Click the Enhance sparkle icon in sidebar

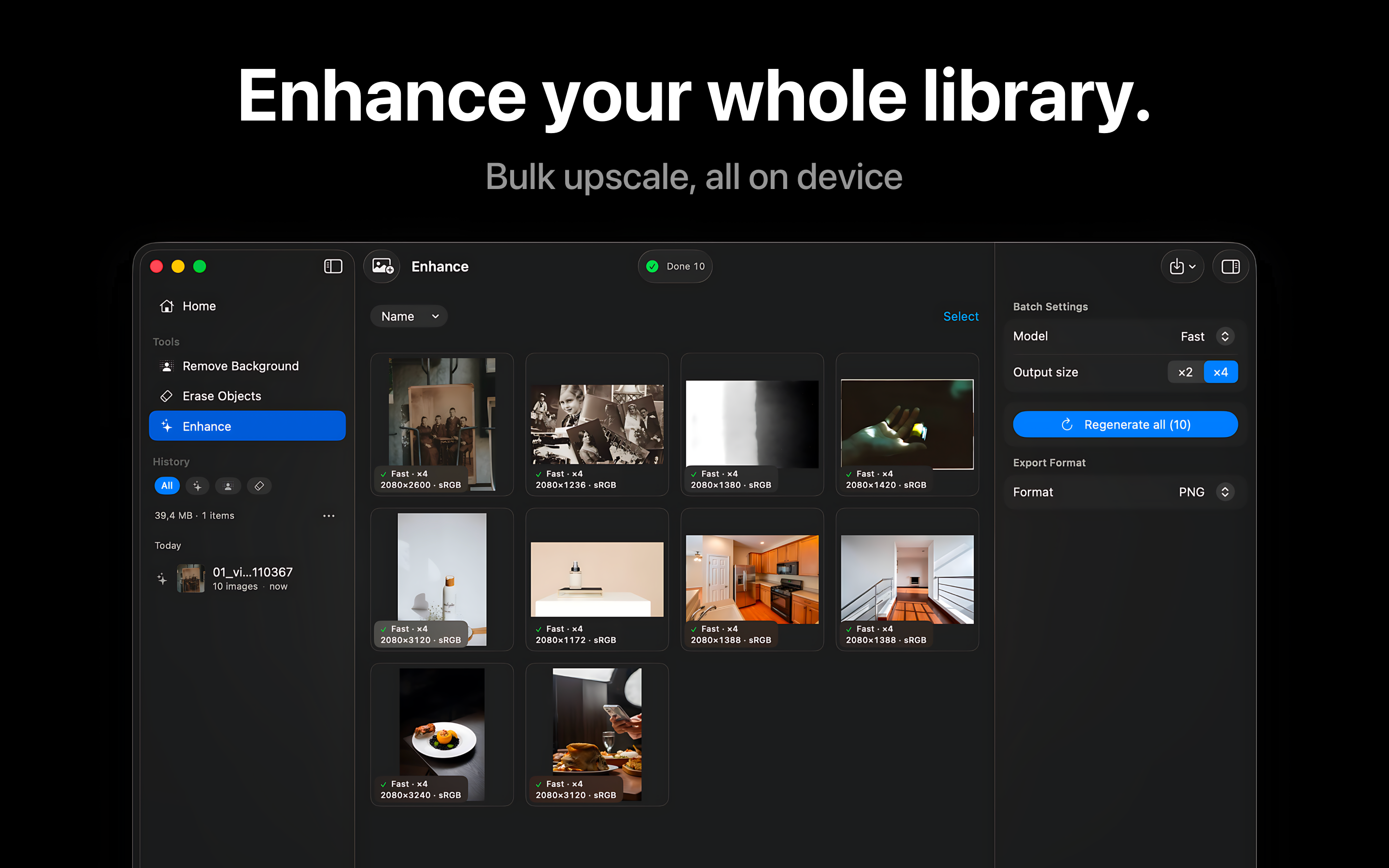[x=167, y=426]
